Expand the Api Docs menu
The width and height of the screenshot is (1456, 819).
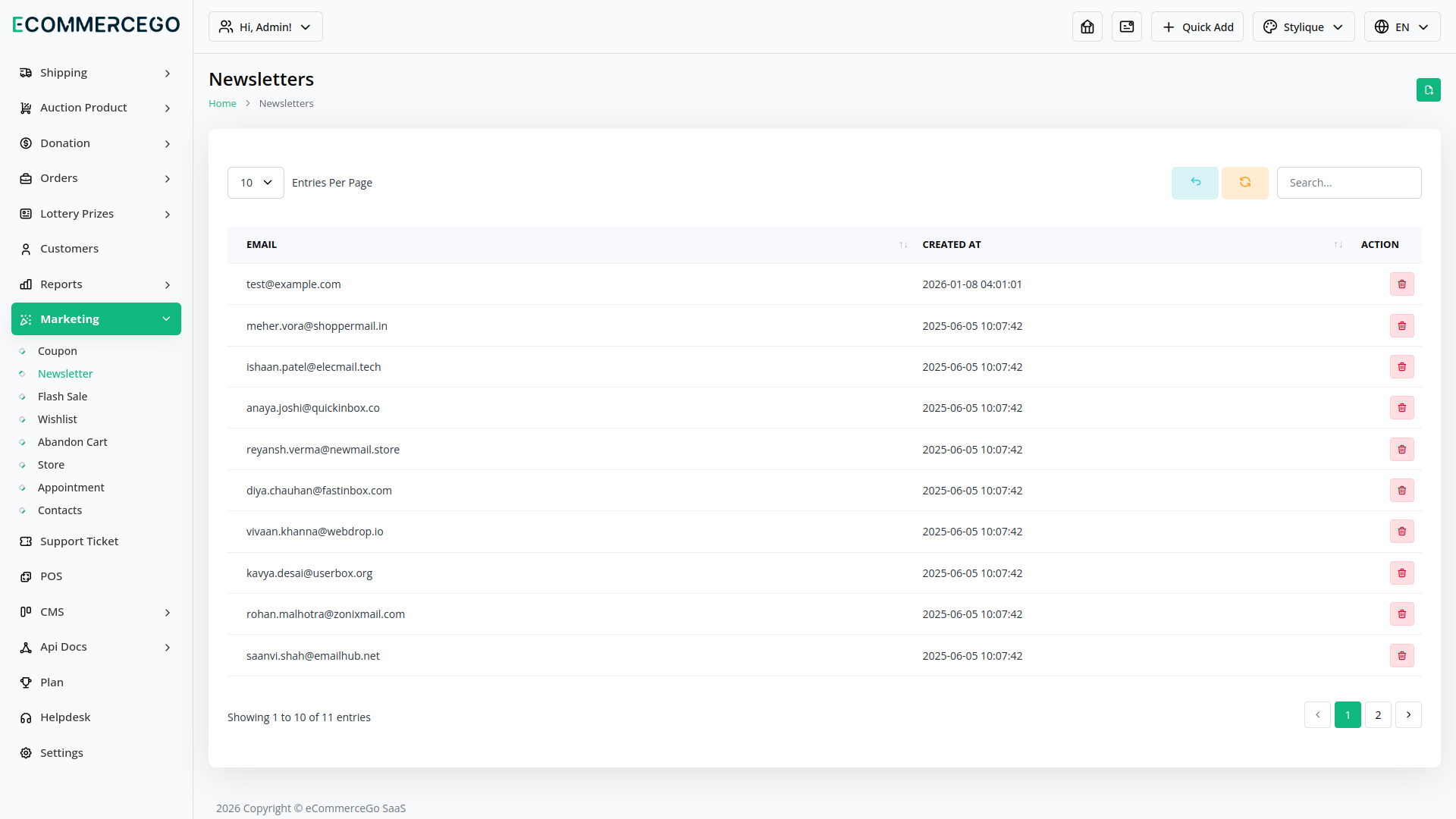96,647
